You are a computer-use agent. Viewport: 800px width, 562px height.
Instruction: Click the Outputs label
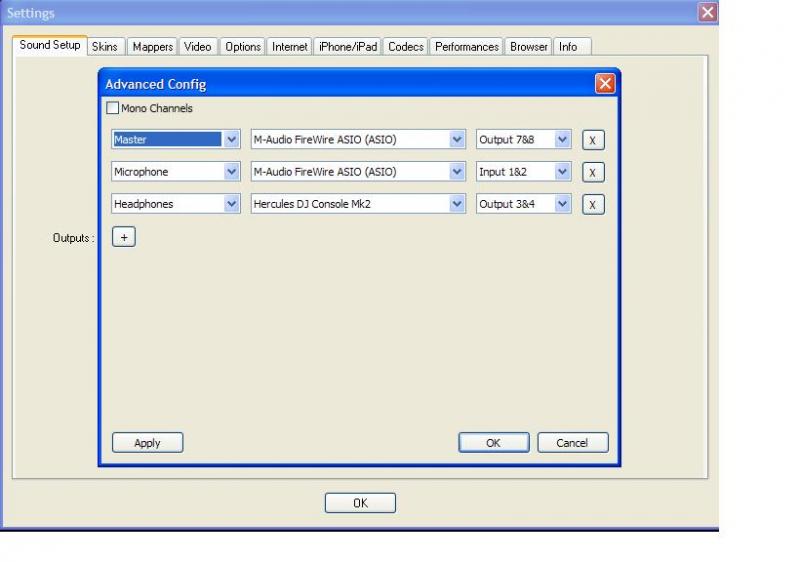pos(73,238)
